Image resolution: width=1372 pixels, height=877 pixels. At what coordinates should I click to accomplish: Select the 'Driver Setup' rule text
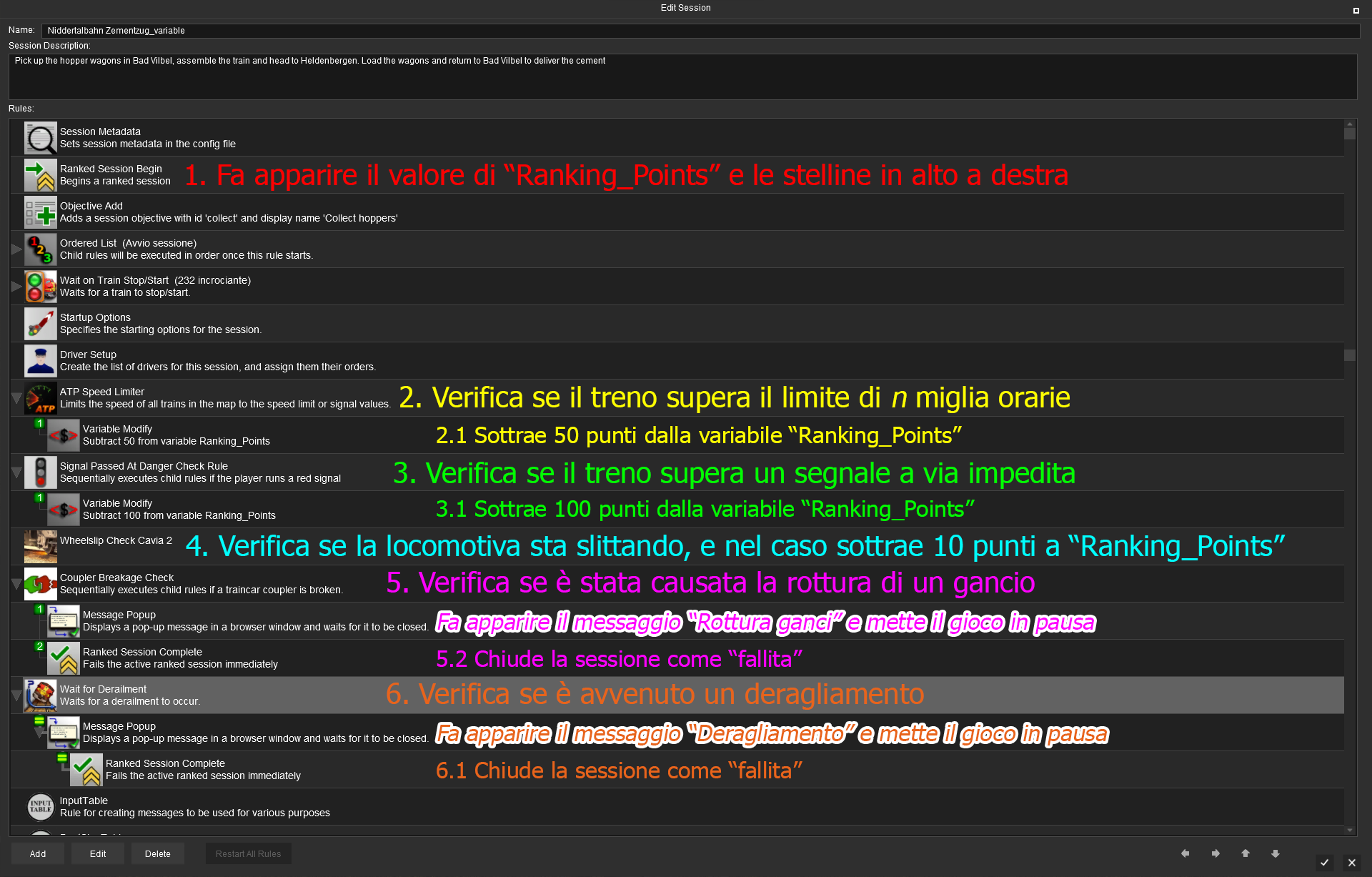pyautogui.click(x=88, y=355)
